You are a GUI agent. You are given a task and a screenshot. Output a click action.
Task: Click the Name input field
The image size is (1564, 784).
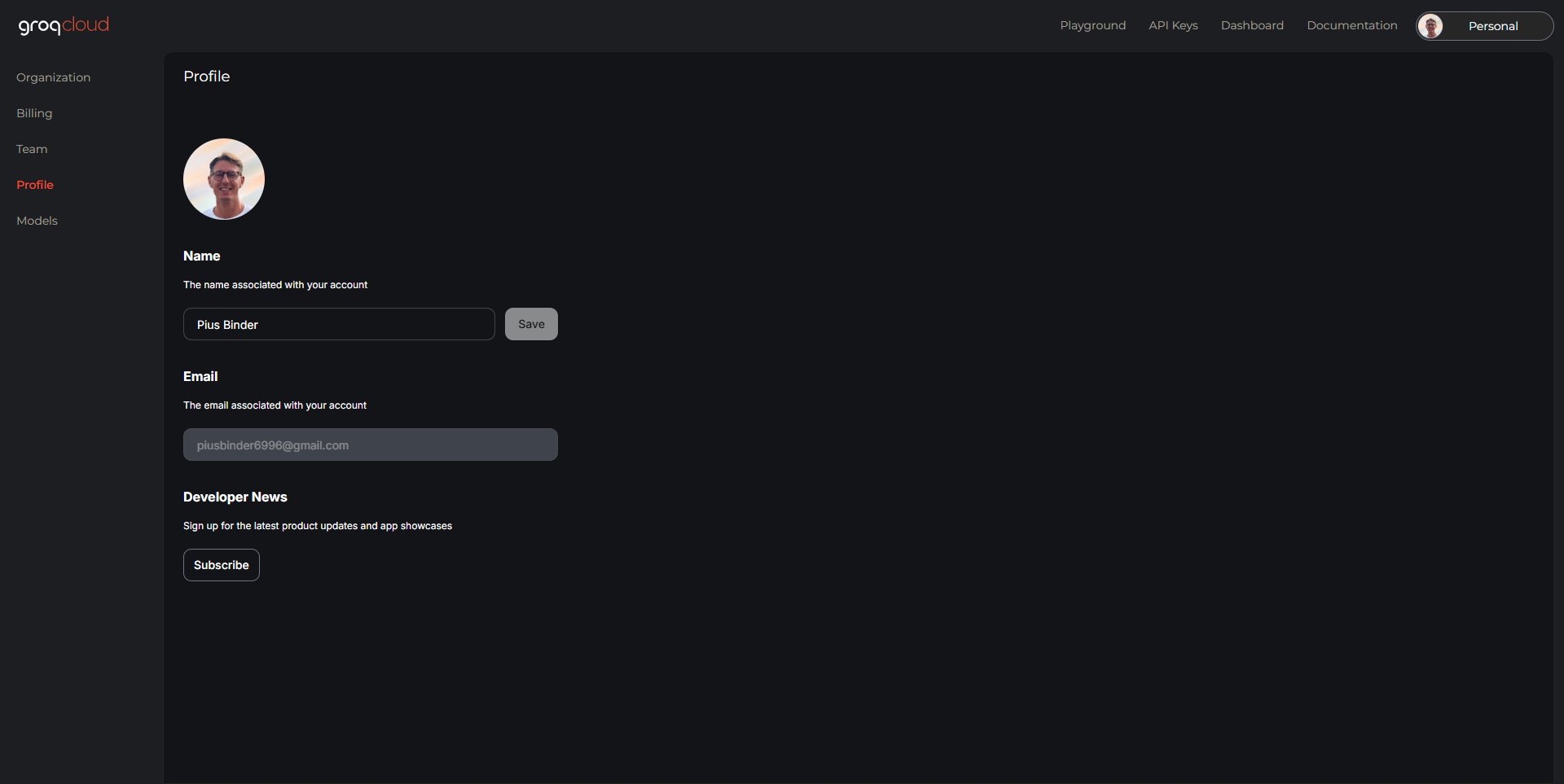click(339, 324)
